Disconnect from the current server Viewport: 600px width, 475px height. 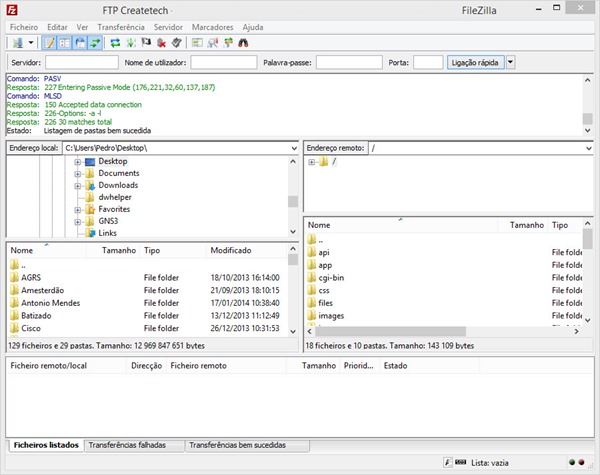(161, 42)
